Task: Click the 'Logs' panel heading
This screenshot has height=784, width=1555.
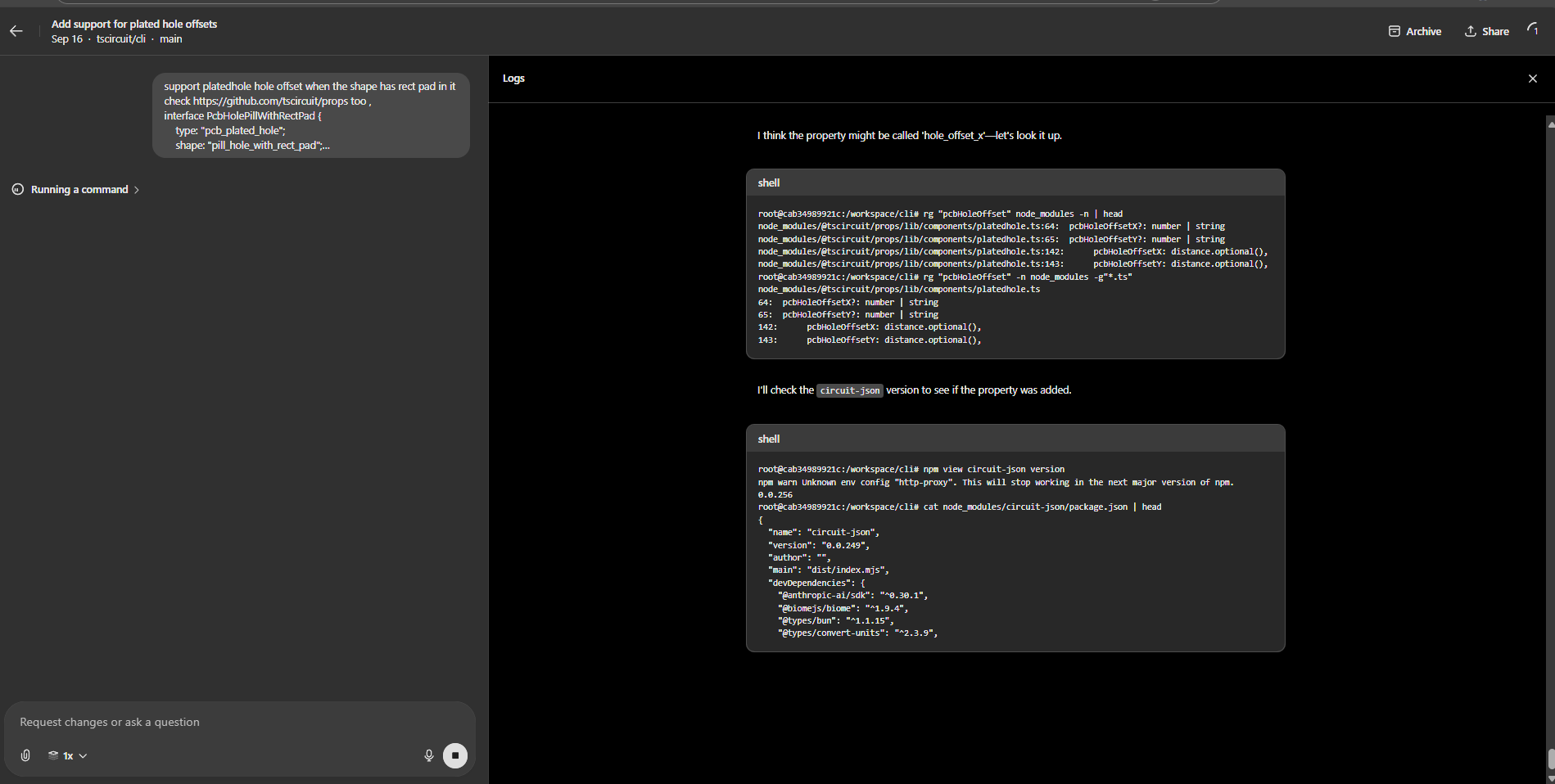Action: [513, 78]
